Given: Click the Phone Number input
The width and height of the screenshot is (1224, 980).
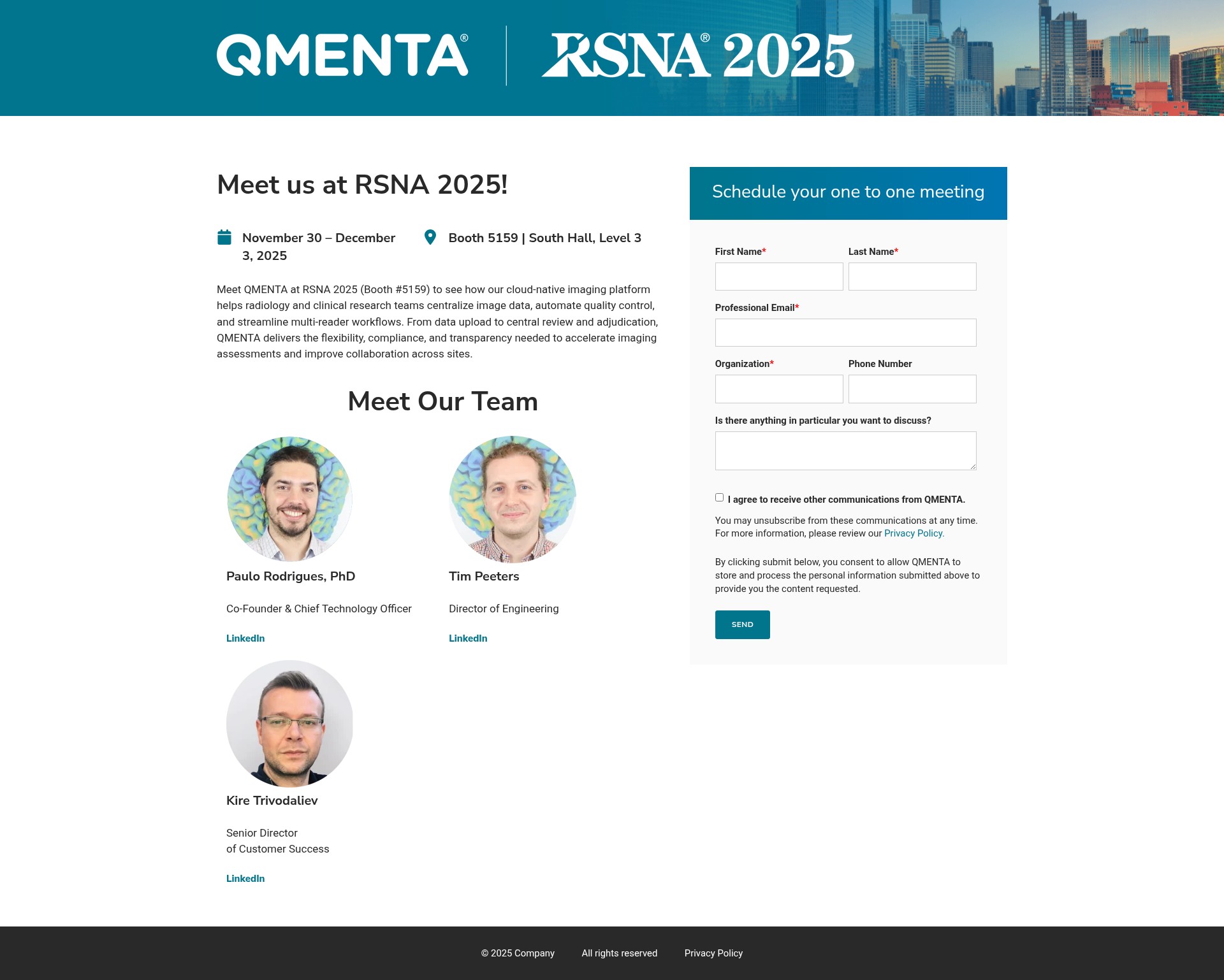Looking at the screenshot, I should tap(912, 389).
